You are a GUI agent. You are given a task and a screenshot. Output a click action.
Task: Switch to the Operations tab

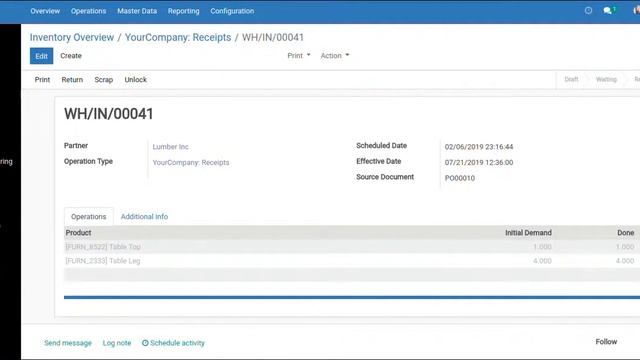tap(89, 217)
